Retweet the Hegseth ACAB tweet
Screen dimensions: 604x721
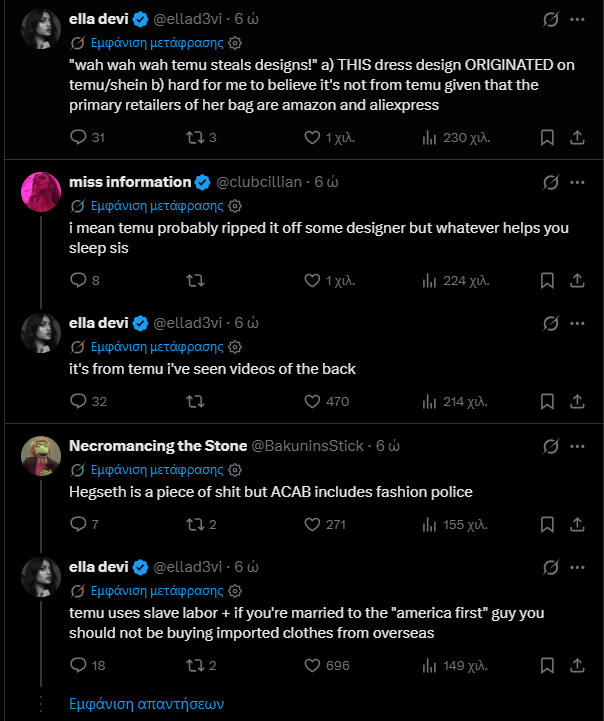(196, 524)
